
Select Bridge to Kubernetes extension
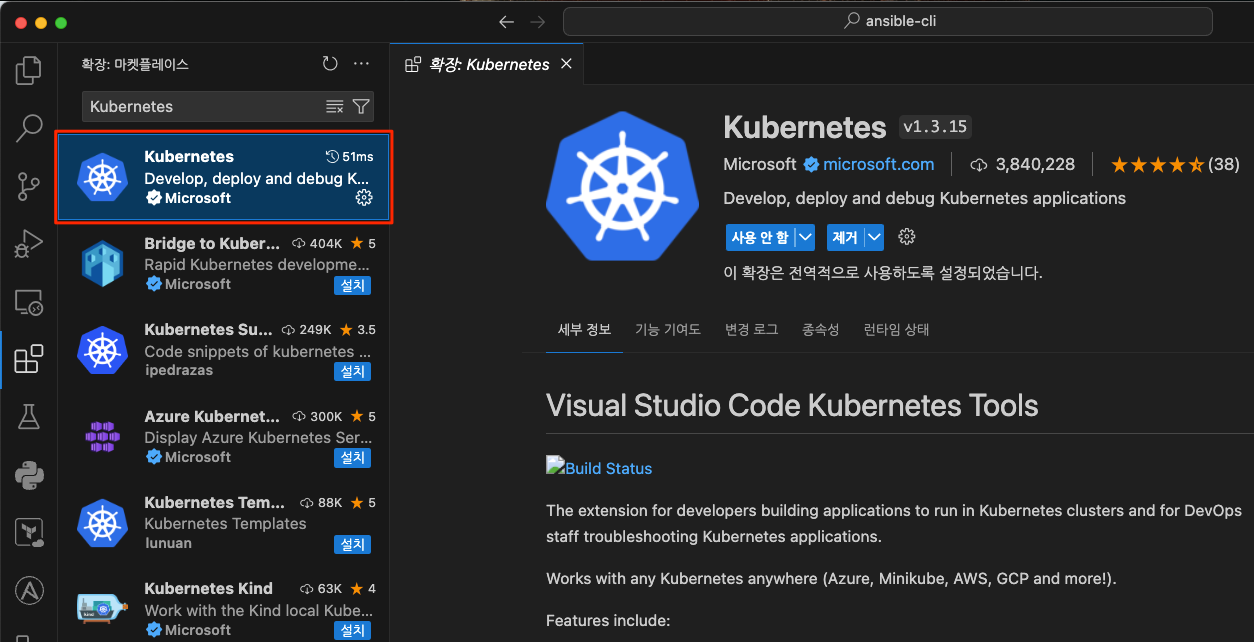pyautogui.click(x=224, y=263)
